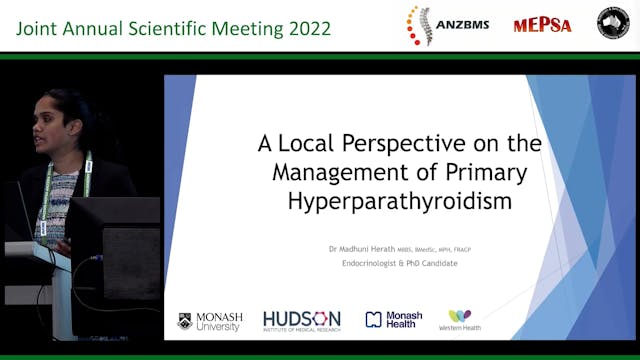Image resolution: width=640 pixels, height=360 pixels.
Task: Click the ANZBMS text next to the spine
Action: (x=462, y=25)
